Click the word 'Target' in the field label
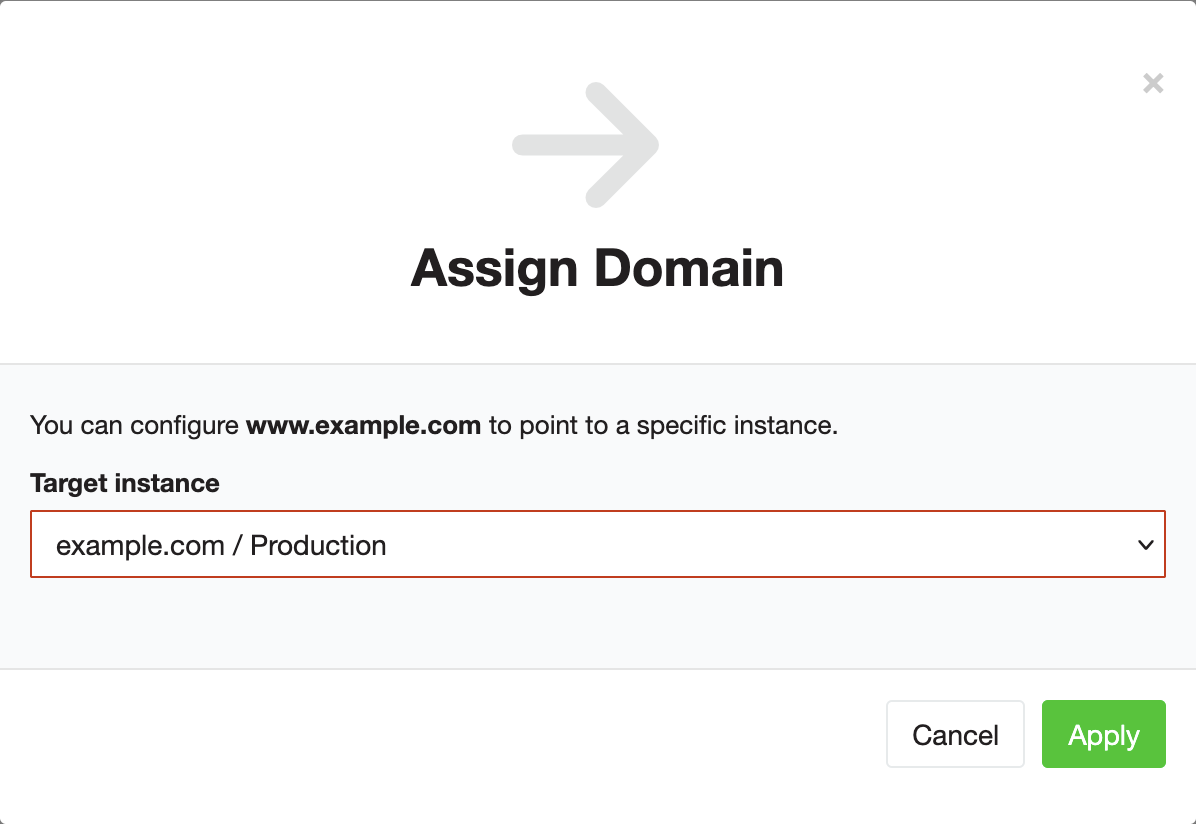Image resolution: width=1196 pixels, height=824 pixels. coord(70,484)
